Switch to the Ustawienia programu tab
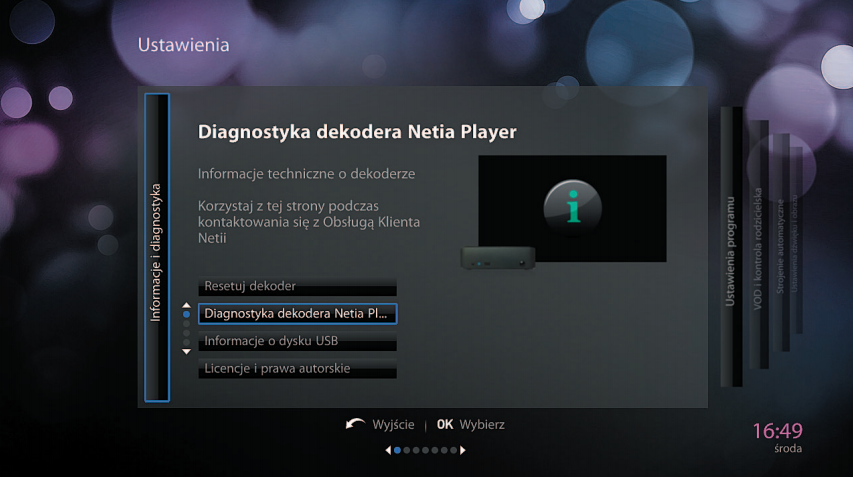 pyautogui.click(x=731, y=247)
